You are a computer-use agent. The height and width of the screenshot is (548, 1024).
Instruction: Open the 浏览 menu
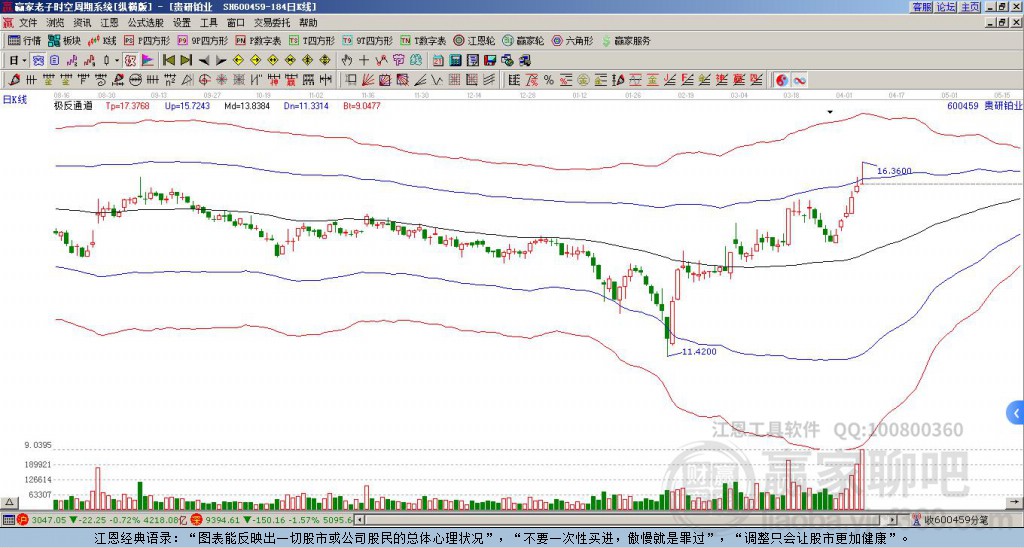pos(56,23)
